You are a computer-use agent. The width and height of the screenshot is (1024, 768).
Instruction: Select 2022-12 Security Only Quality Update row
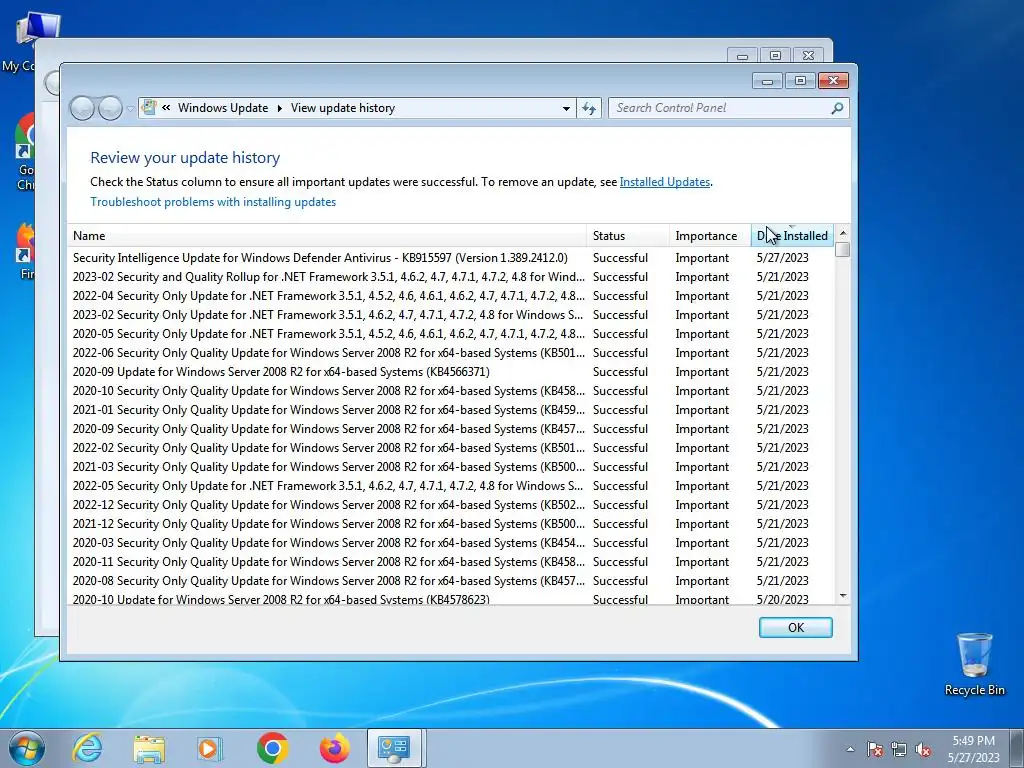(x=451, y=505)
